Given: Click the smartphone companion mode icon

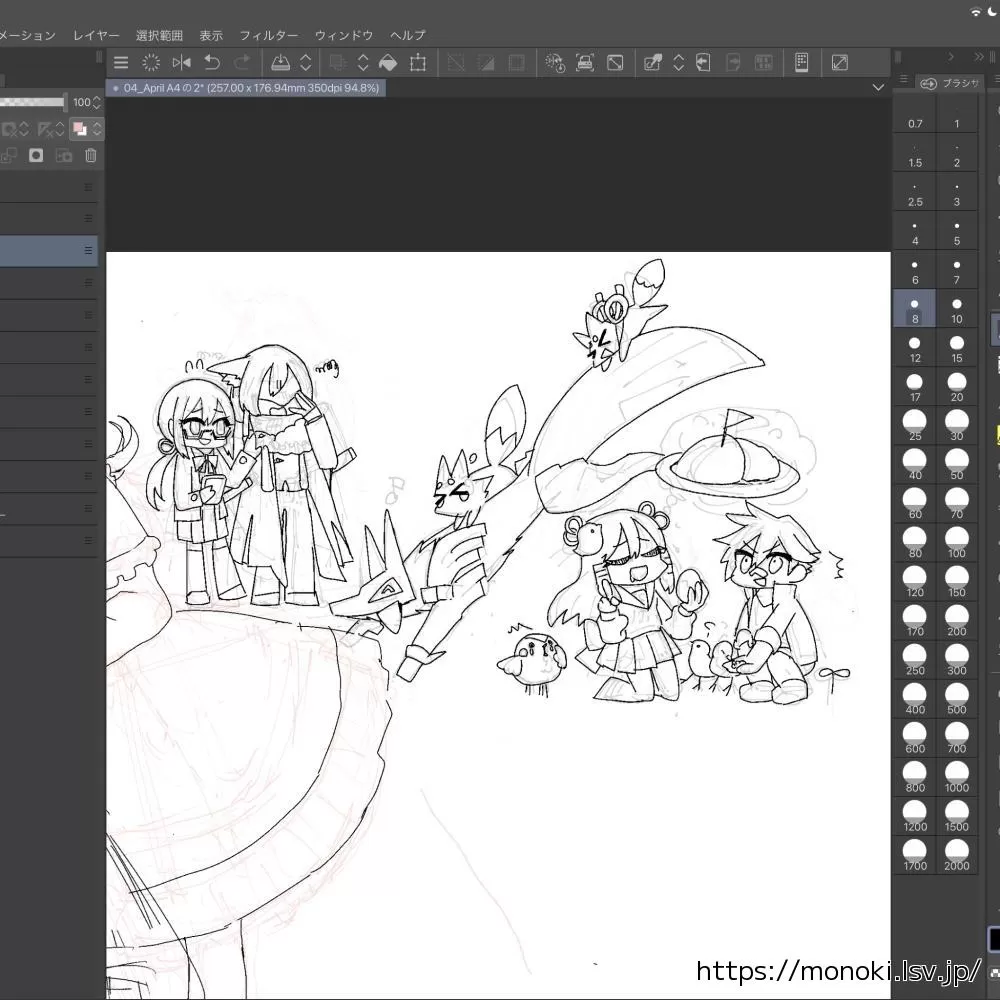Looking at the screenshot, I should click(x=801, y=63).
